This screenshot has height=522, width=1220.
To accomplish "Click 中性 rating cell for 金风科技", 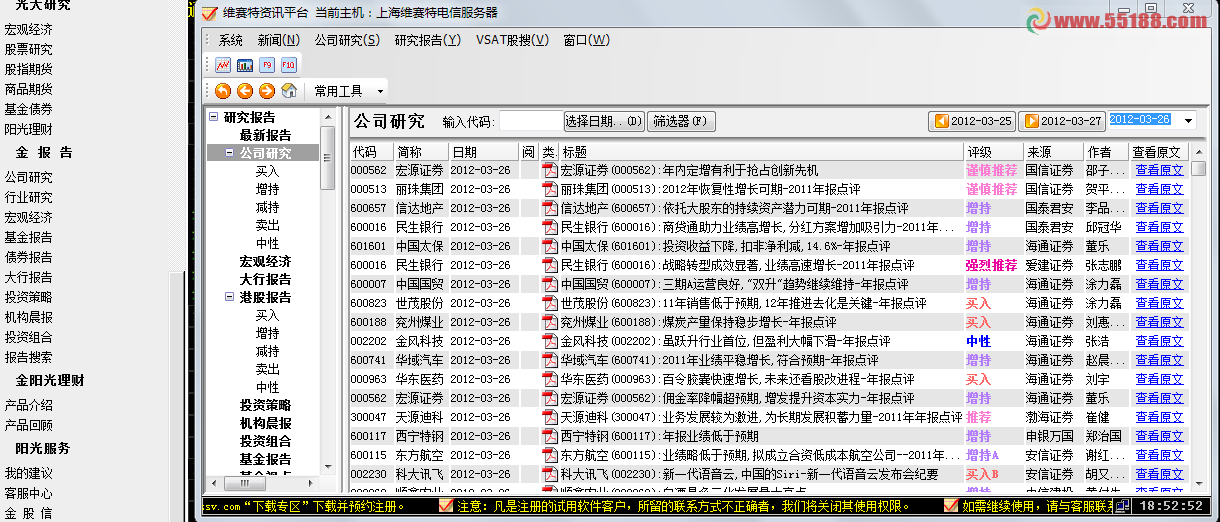I will [x=978, y=341].
